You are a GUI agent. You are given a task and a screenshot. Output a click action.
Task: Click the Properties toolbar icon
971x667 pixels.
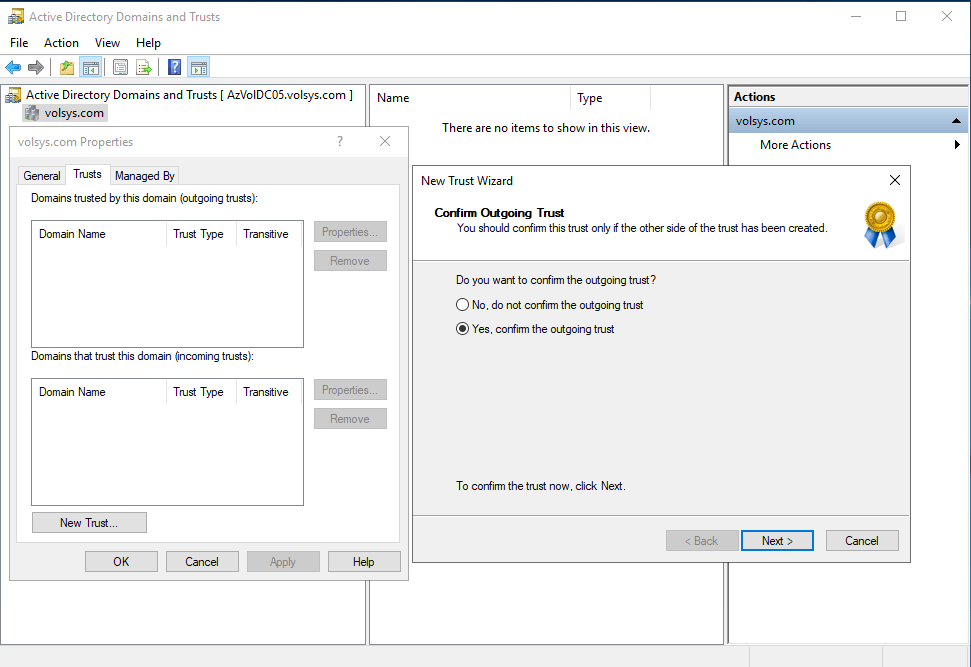[x=121, y=68]
